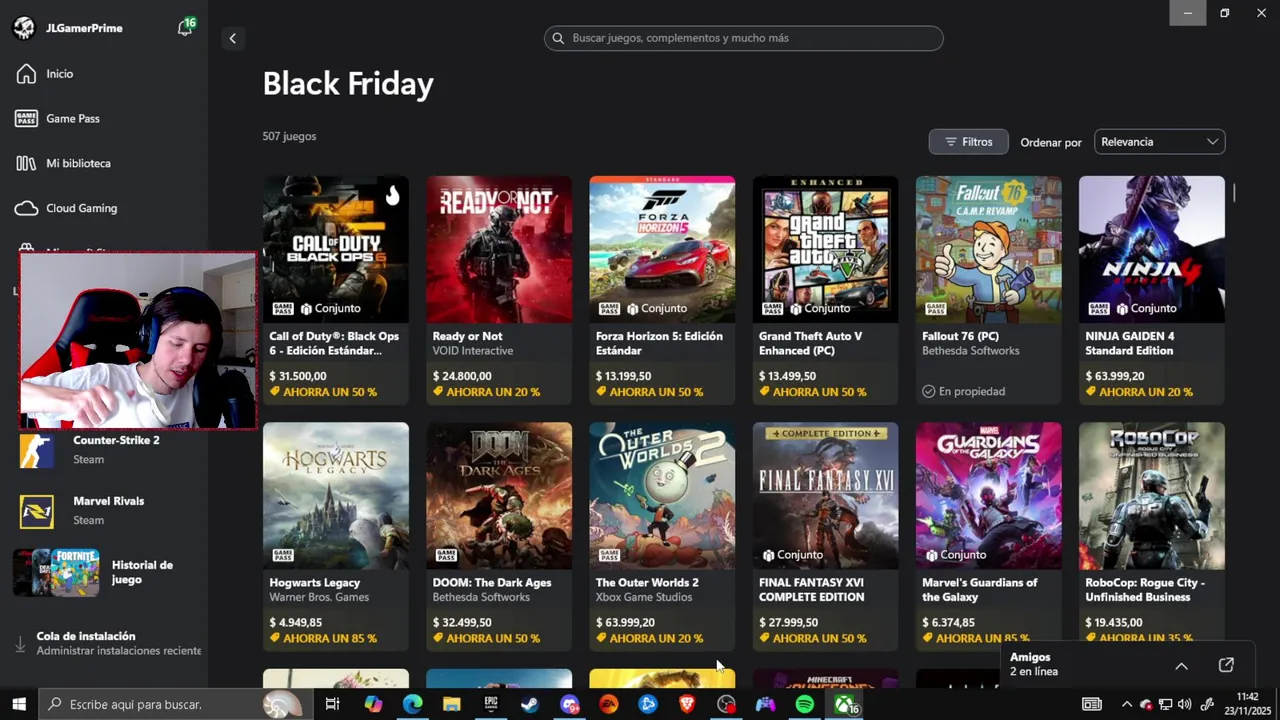Expand the Relevancia sort dropdown

click(x=1159, y=142)
